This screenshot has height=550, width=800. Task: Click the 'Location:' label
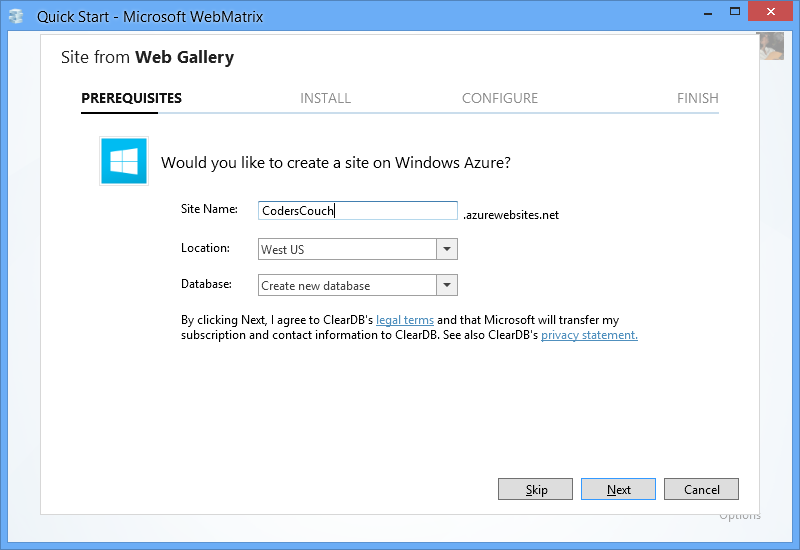(205, 248)
